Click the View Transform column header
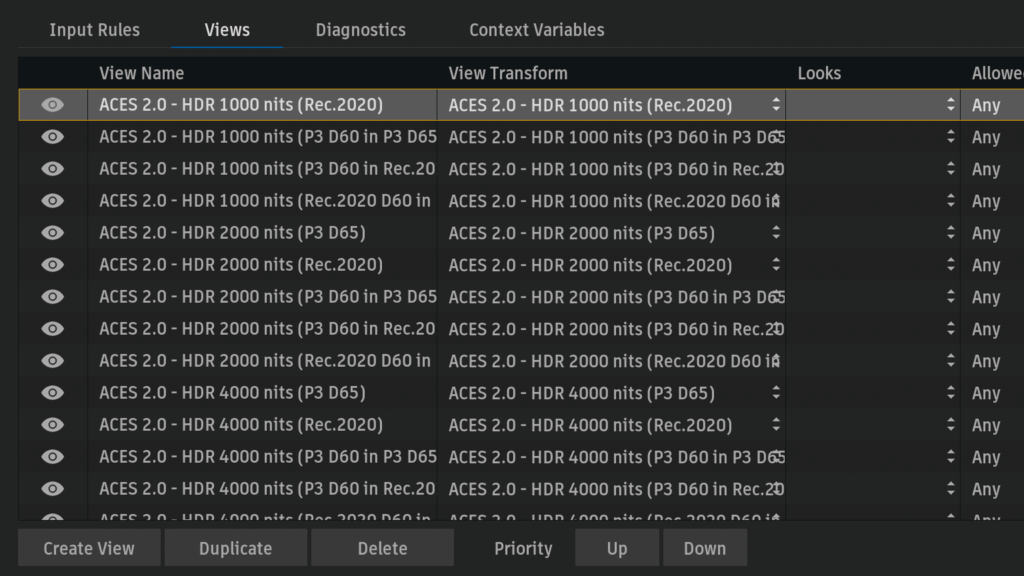This screenshot has width=1024, height=576. (x=508, y=73)
